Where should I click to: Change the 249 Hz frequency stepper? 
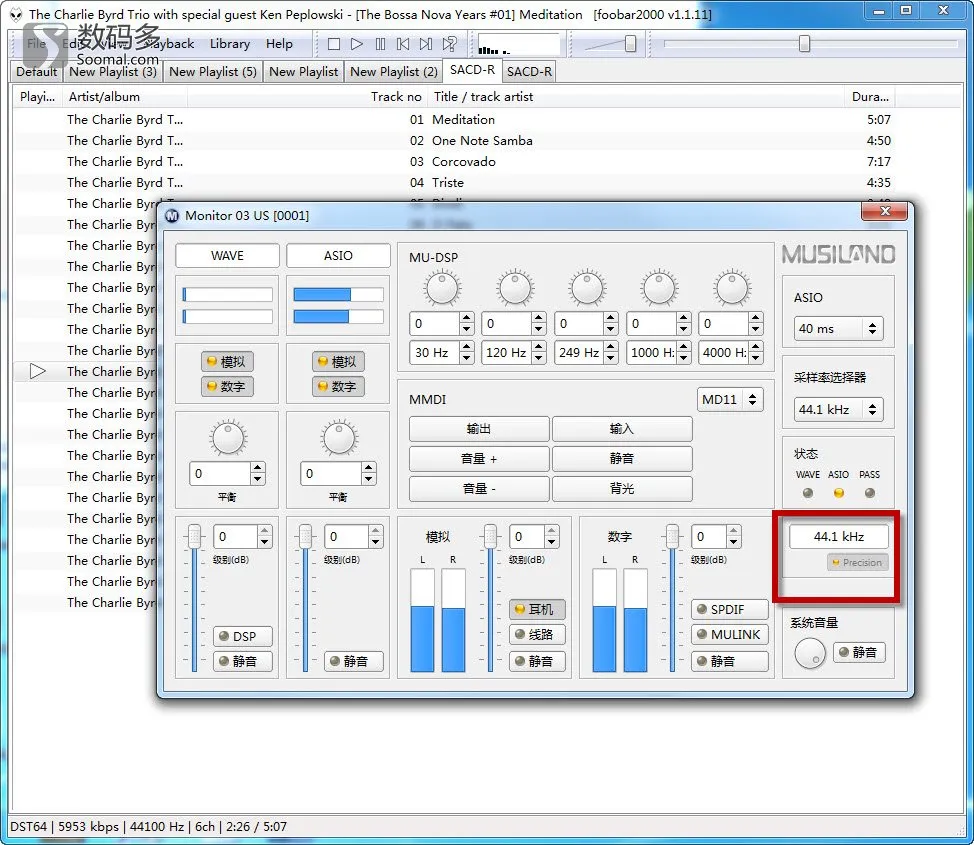611,352
